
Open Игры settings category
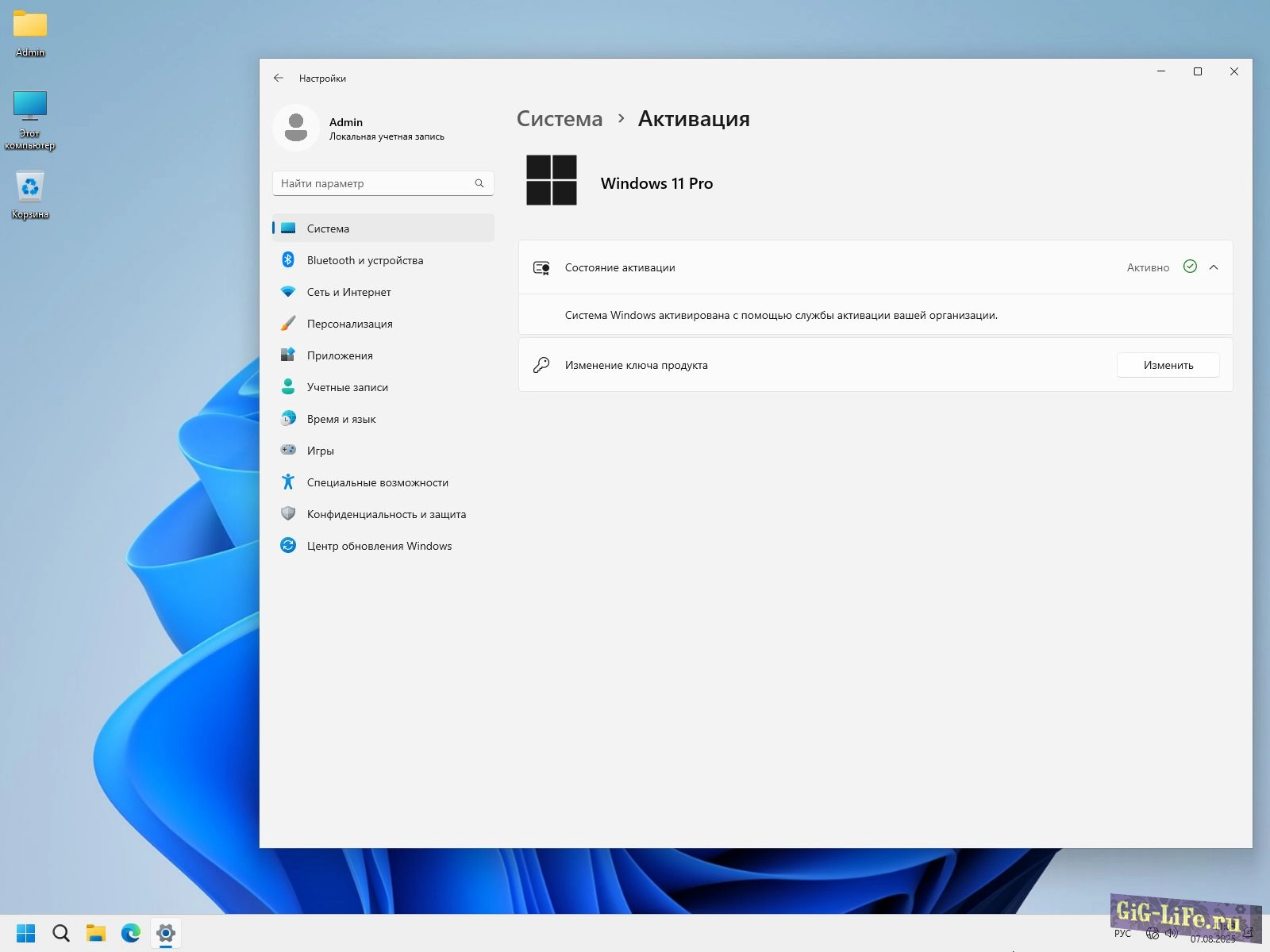[x=320, y=451]
